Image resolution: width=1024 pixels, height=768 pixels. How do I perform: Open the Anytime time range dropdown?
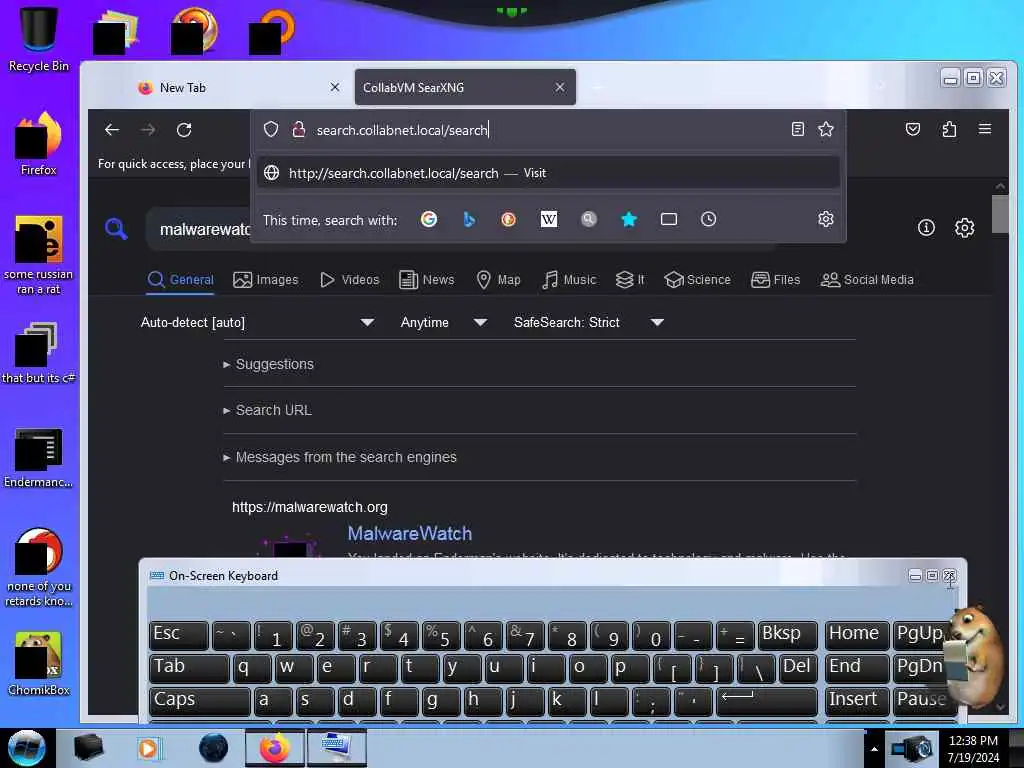click(443, 323)
